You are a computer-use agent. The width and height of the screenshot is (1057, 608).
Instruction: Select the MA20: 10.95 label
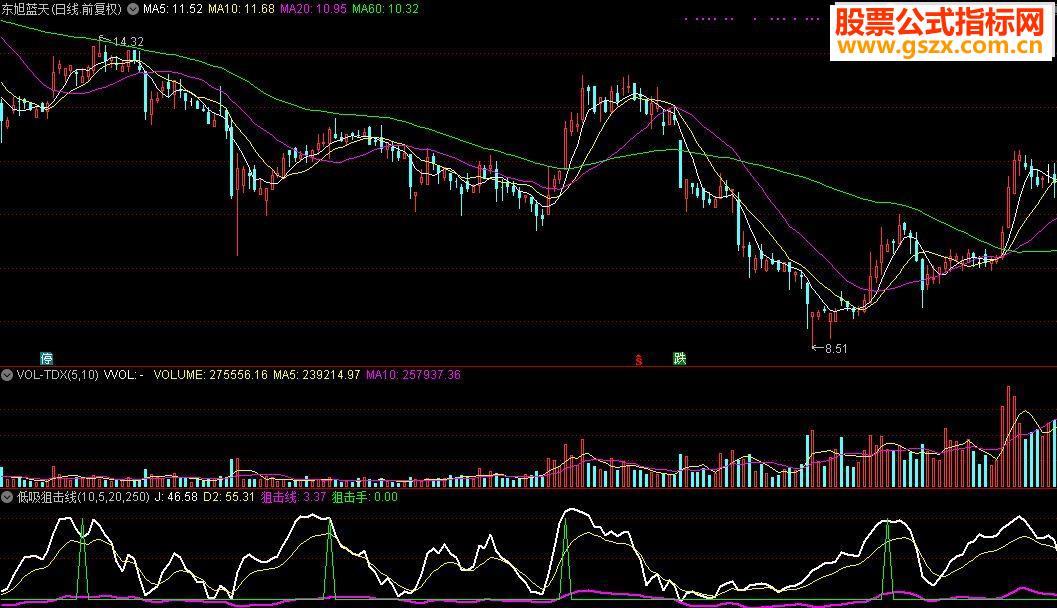pos(313,9)
